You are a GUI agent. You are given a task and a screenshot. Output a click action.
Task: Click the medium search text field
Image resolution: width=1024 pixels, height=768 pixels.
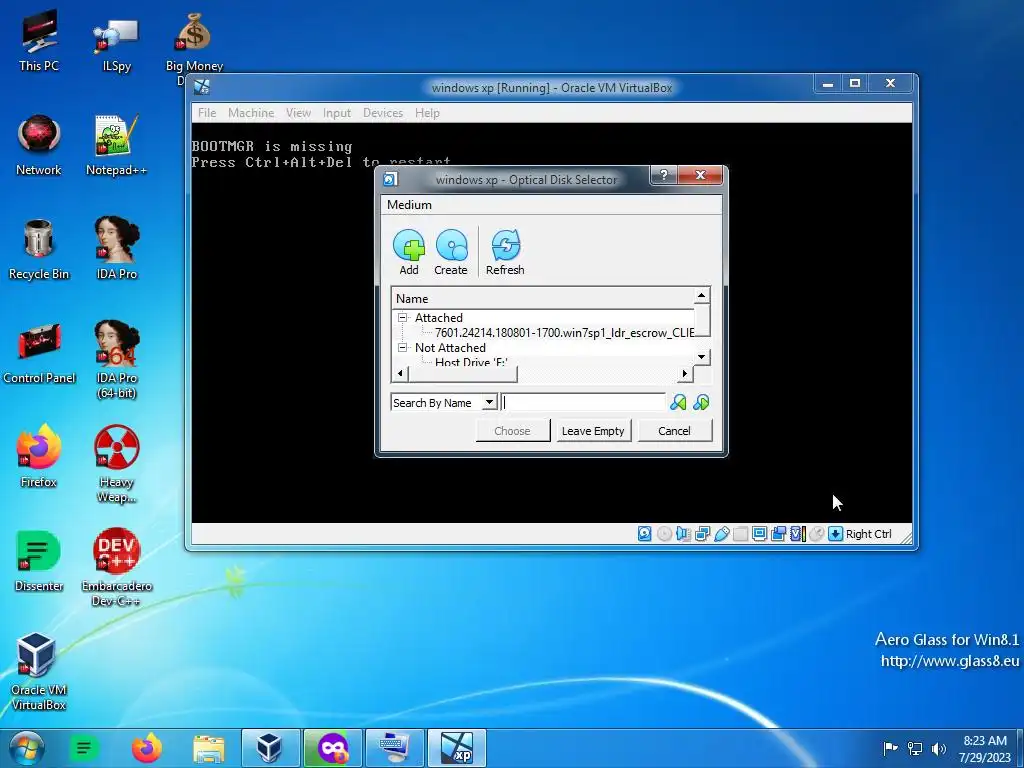pos(584,402)
